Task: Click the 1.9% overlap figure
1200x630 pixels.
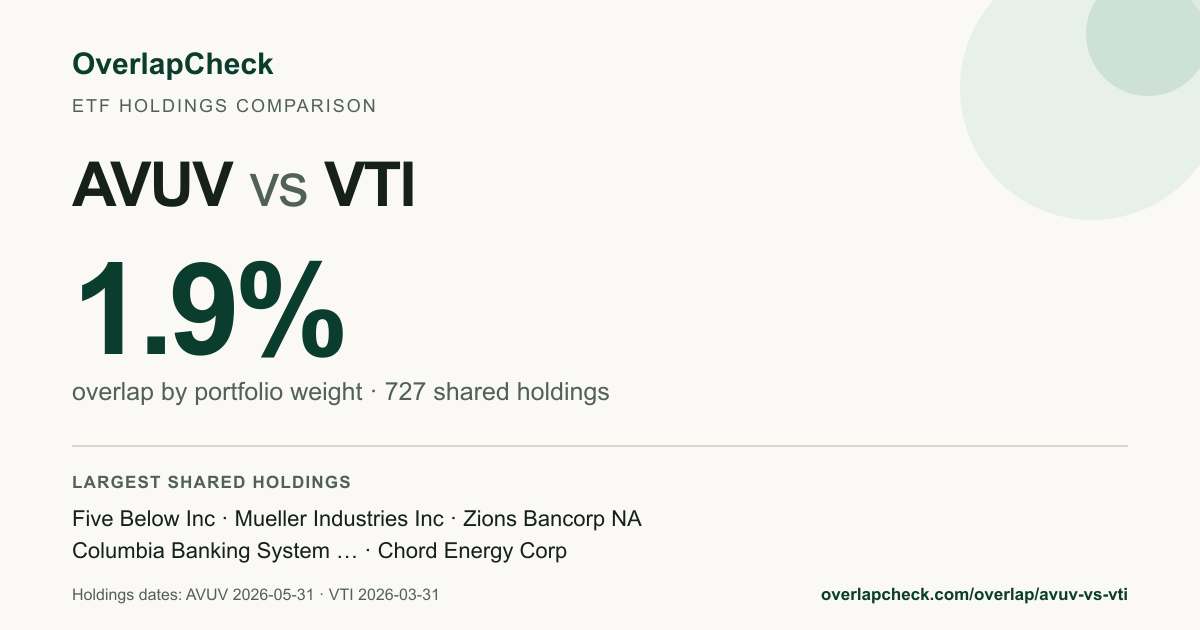Action: 209,310
